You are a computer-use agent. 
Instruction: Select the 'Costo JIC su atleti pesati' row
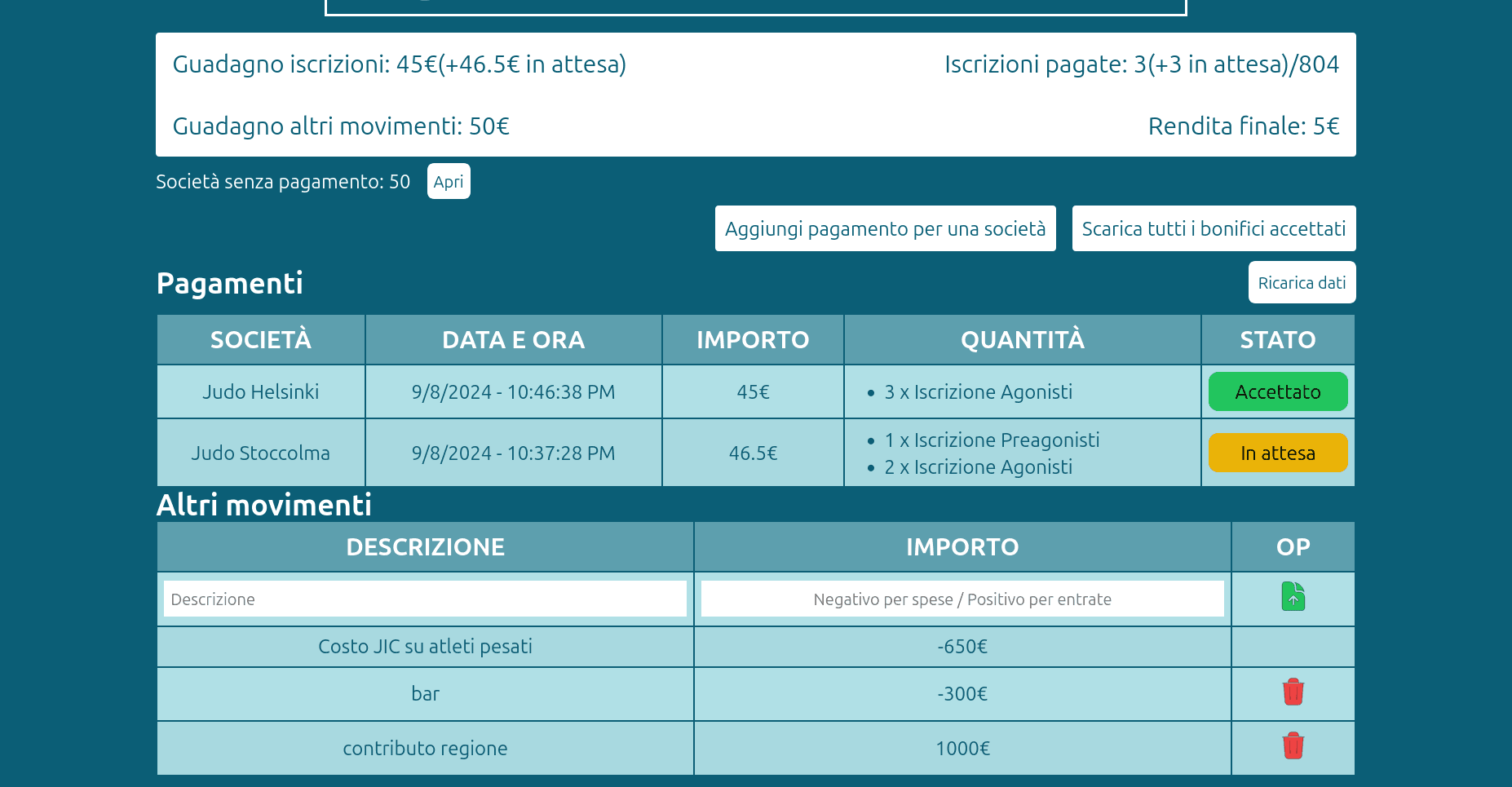[425, 647]
